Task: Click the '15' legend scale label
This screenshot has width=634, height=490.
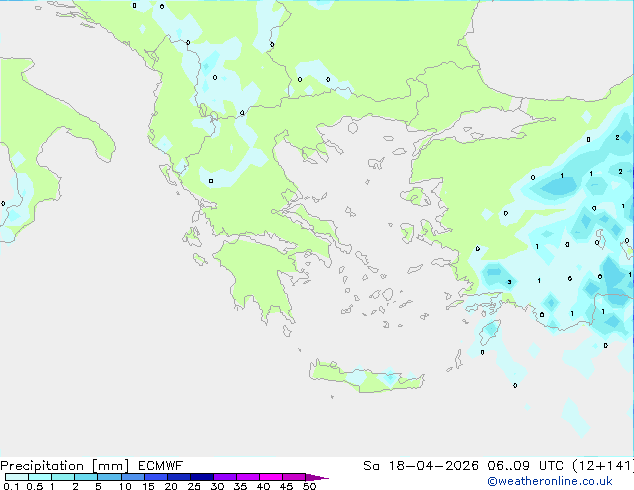Action: [148, 486]
